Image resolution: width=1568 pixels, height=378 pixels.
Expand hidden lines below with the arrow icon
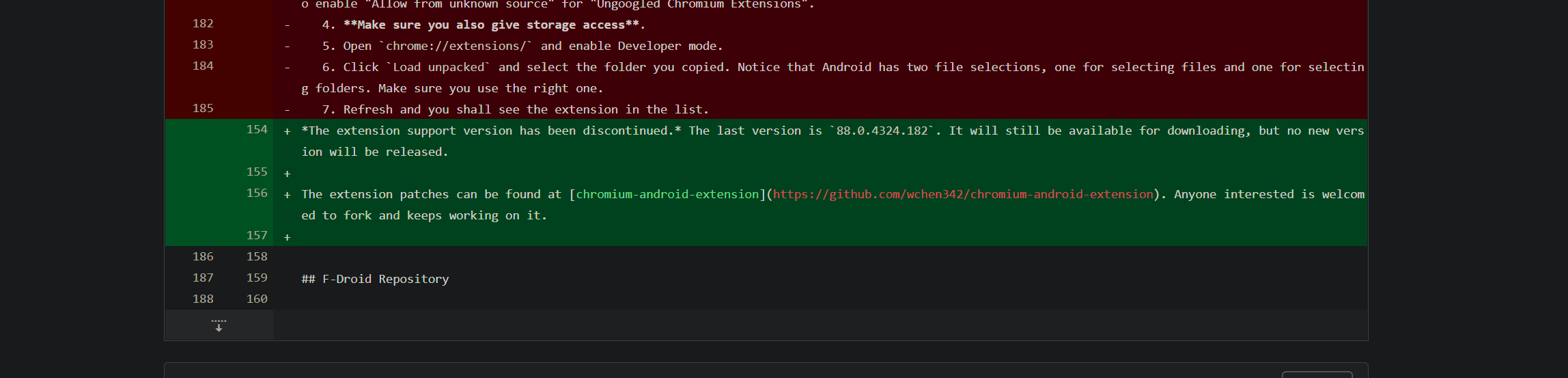click(219, 325)
